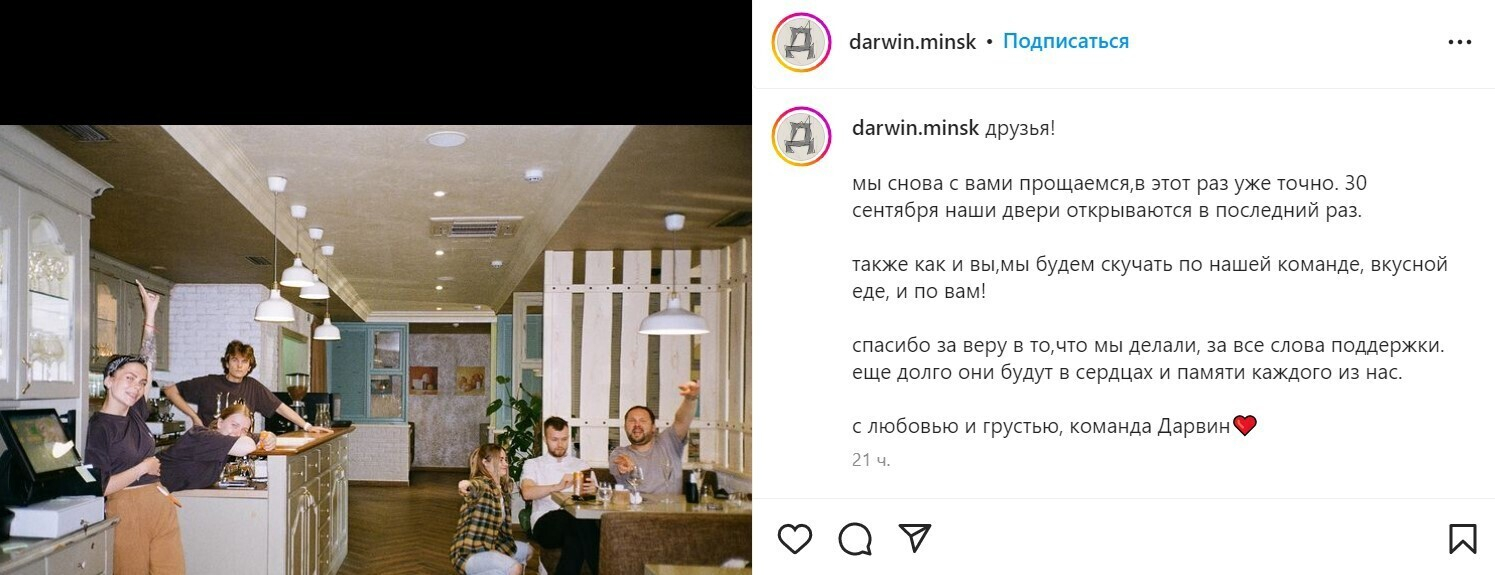1495x575 pixels.
Task: Click the 21 ч. timestamp
Action: (x=871, y=460)
